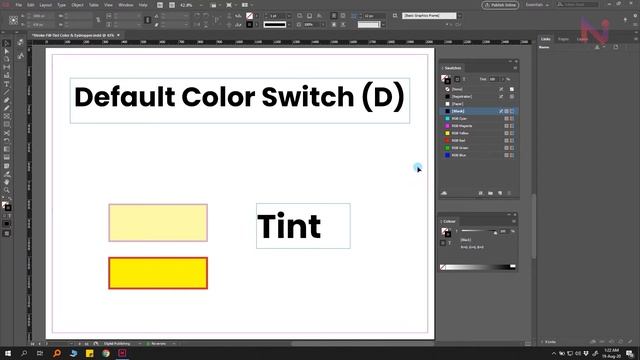Click the New Colour Group folder icon
This screenshot has width=640, height=360.
point(490,193)
